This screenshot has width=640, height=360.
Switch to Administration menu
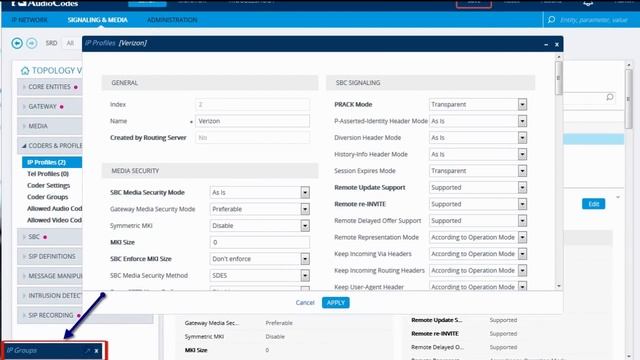tap(172, 20)
